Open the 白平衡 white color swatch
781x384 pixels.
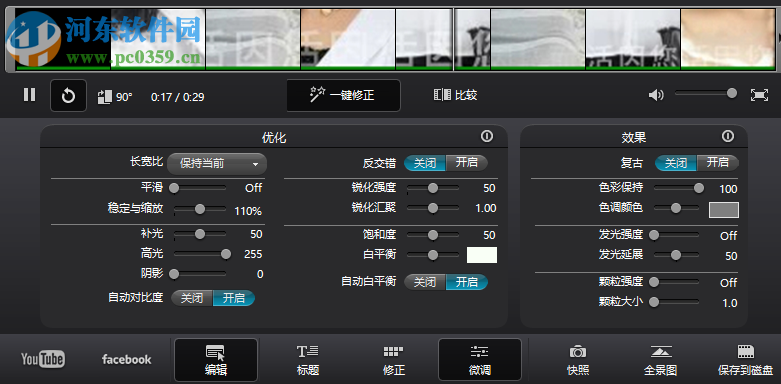pyautogui.click(x=482, y=255)
